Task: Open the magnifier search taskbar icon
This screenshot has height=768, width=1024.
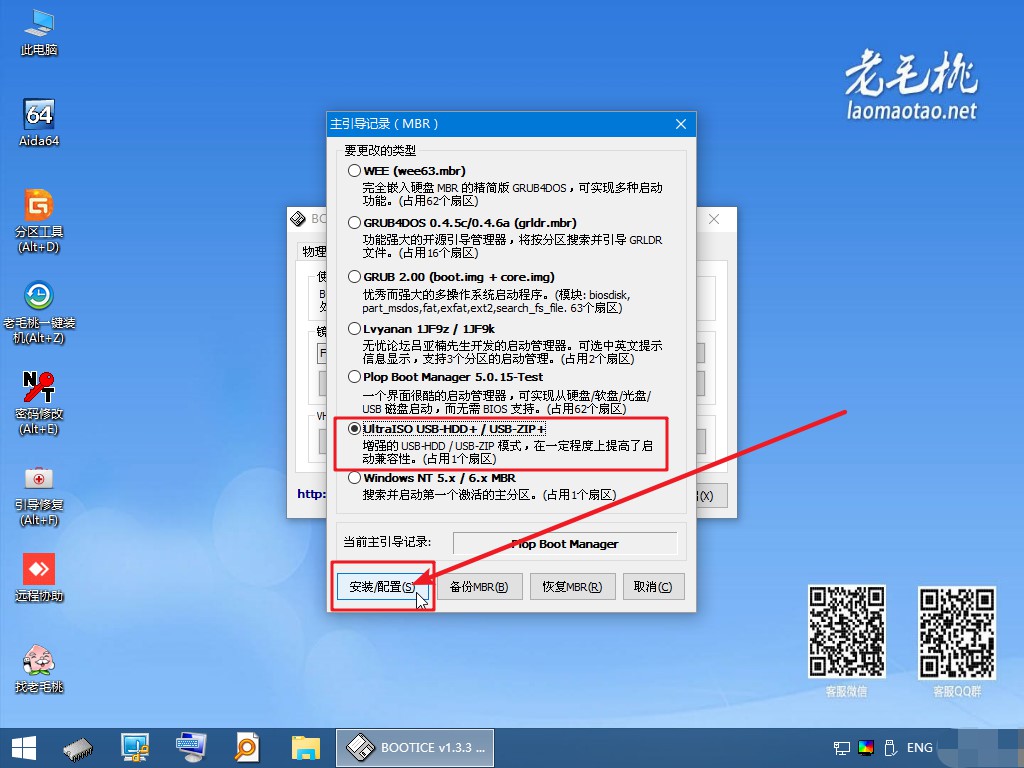Action: click(x=248, y=748)
